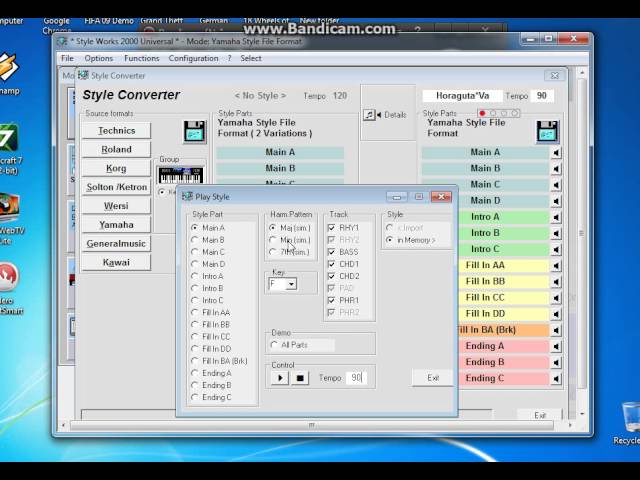
Task: Open the Functions menu
Action: click(x=142, y=58)
